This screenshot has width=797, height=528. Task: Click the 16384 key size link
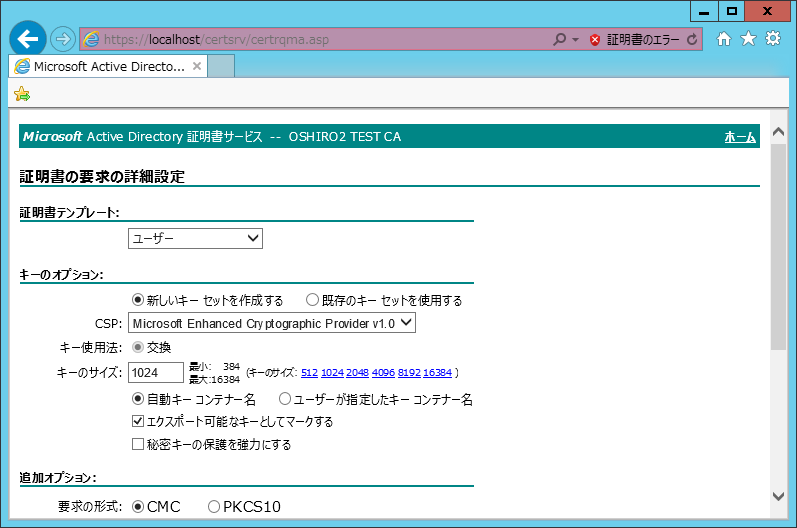coord(438,372)
